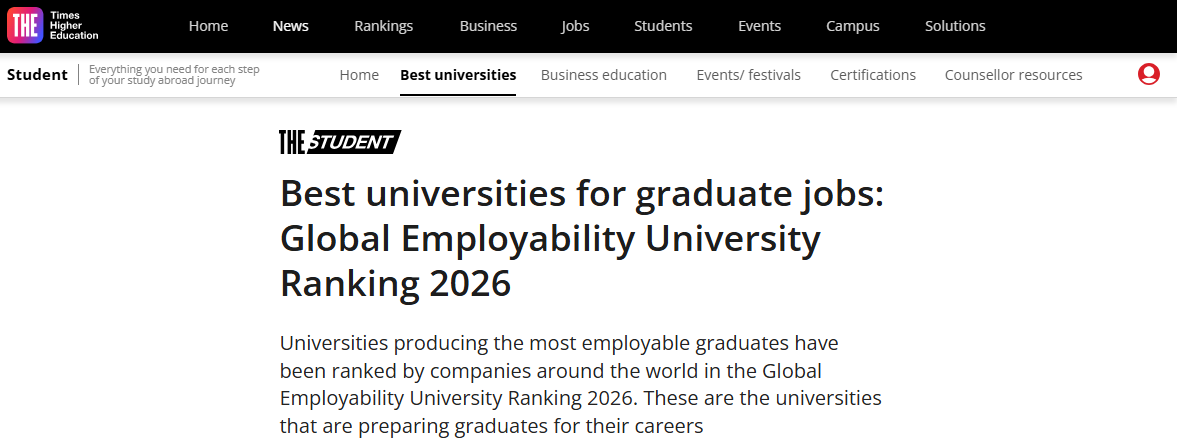Expand the Jobs navigation menu

click(x=575, y=26)
